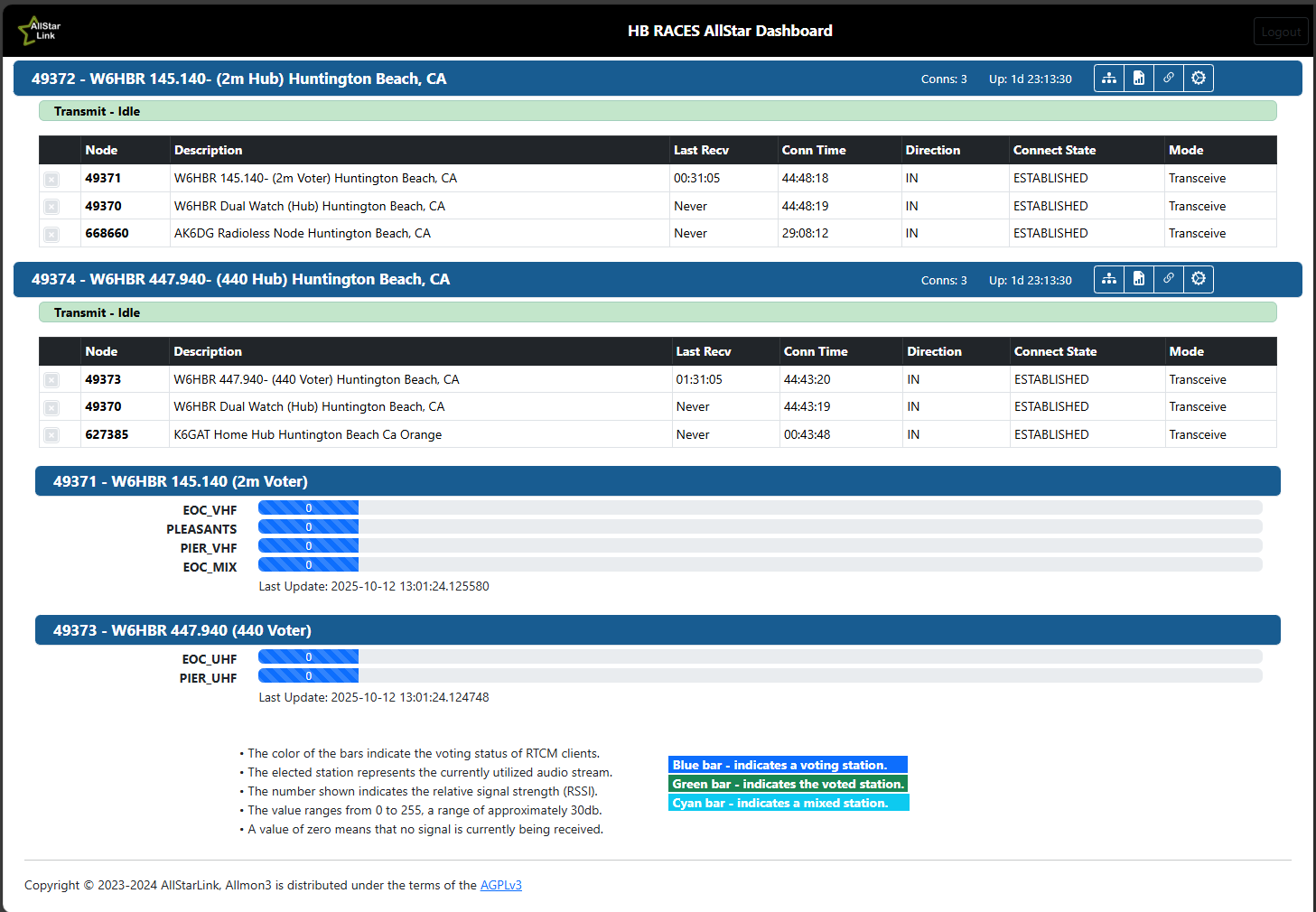Viewport: 1316px width, 912px height.
Task: Open network map icon for node 49372
Action: (x=1109, y=79)
